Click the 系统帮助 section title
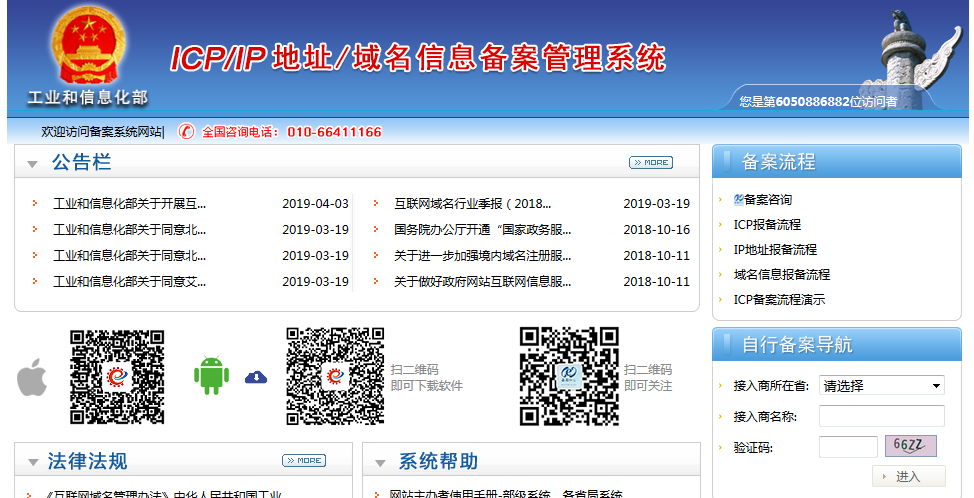The image size is (974, 498). (x=438, y=461)
